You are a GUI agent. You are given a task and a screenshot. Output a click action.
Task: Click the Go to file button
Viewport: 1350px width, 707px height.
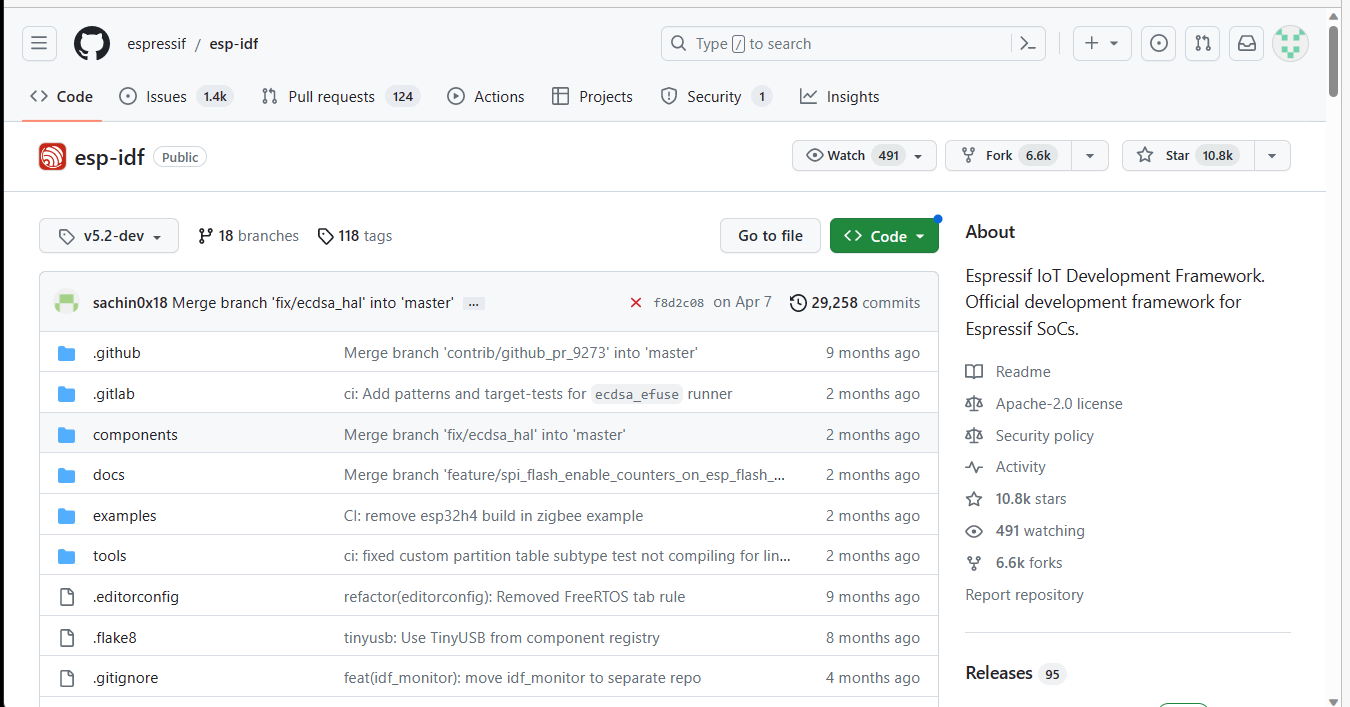tap(770, 236)
